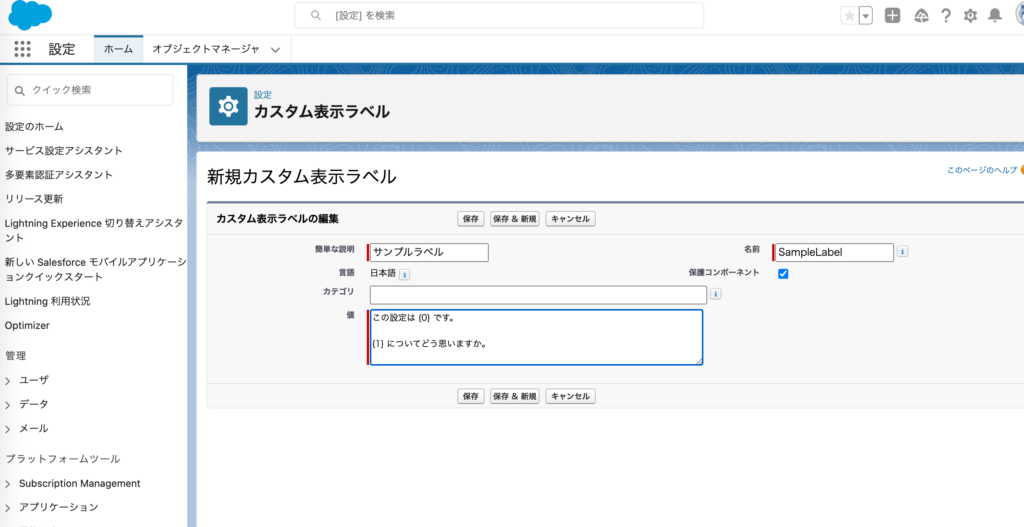The width and height of the screenshot is (1024, 527).
Task: Click info icon next to SampleLabel name field
Action: pos(903,252)
